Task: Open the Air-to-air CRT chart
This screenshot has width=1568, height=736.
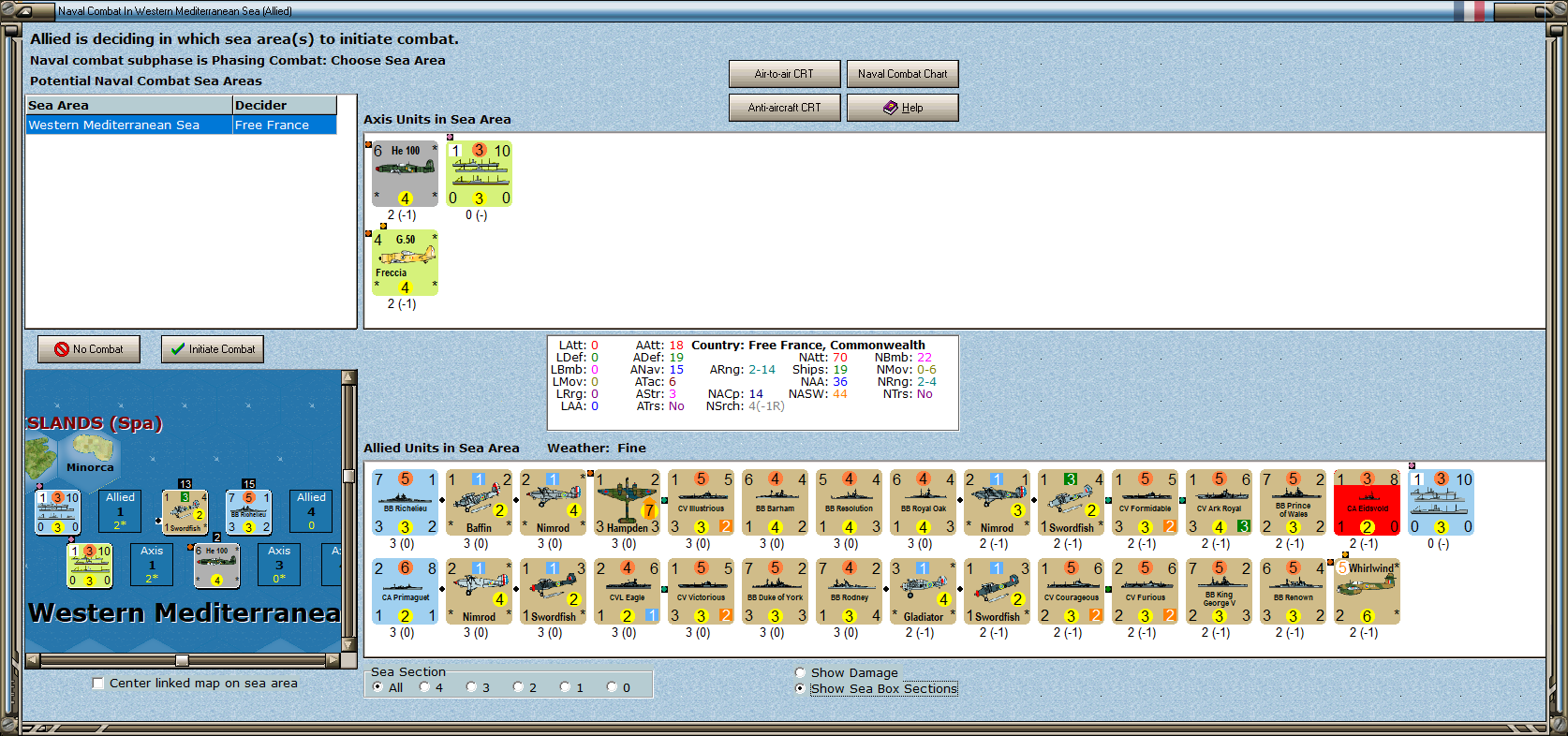Action: tap(784, 74)
